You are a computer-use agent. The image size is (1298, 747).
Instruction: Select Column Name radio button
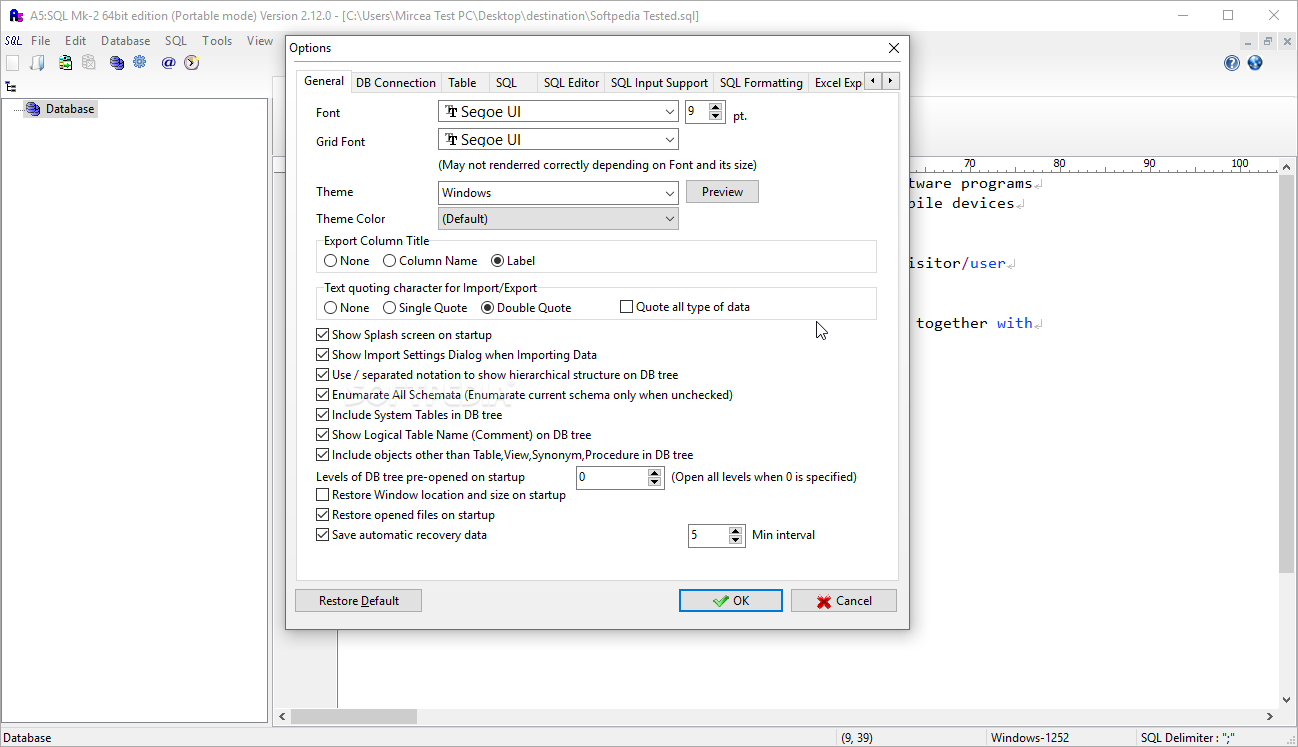(x=430, y=261)
